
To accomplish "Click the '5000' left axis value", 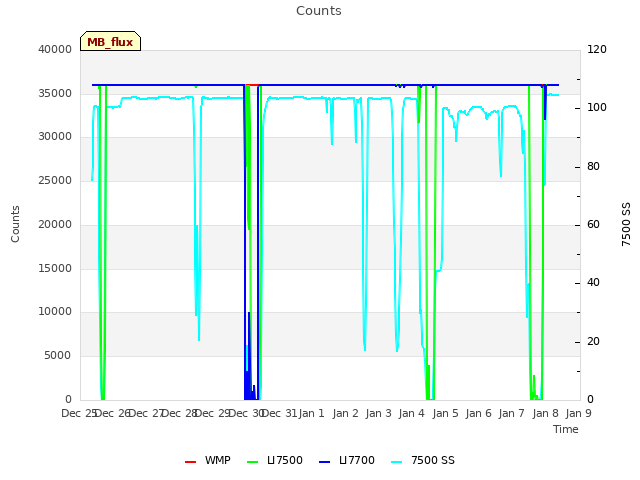I will pyautogui.click(x=58, y=356).
